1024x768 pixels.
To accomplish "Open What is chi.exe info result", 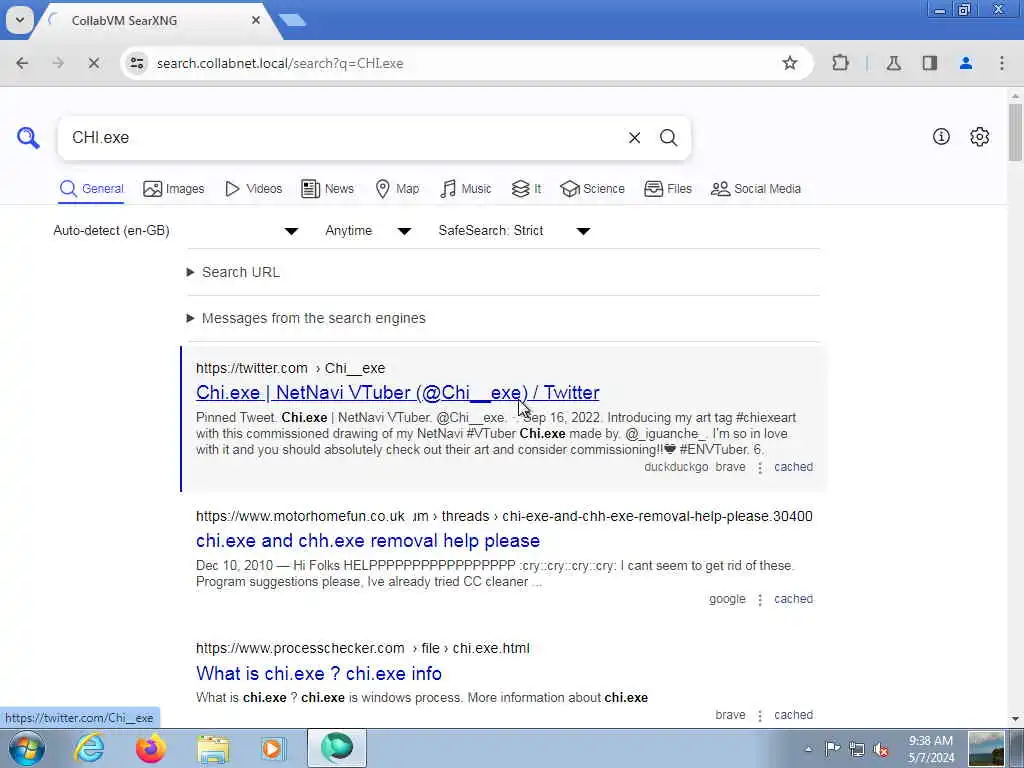I will (319, 673).
